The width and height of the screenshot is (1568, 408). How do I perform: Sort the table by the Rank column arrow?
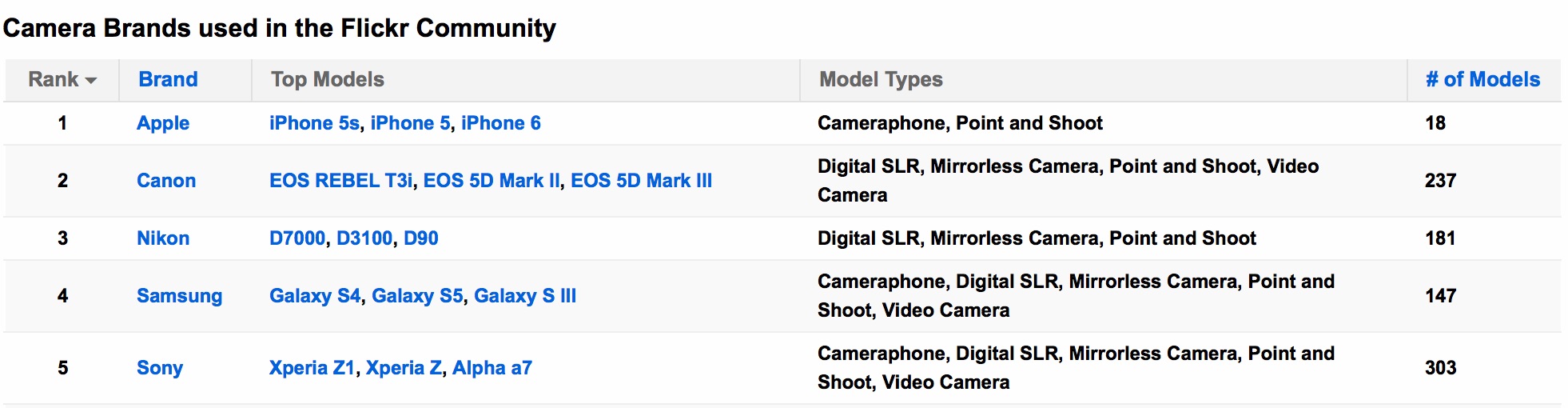[90, 81]
